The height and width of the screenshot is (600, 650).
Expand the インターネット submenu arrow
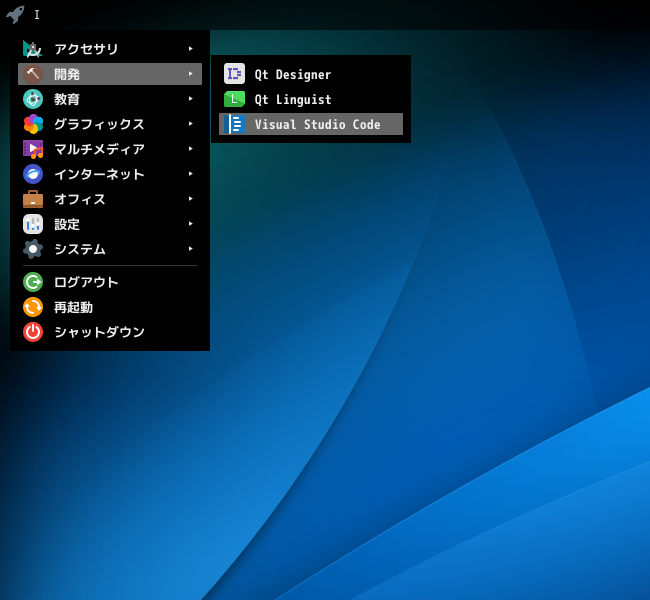click(x=191, y=174)
